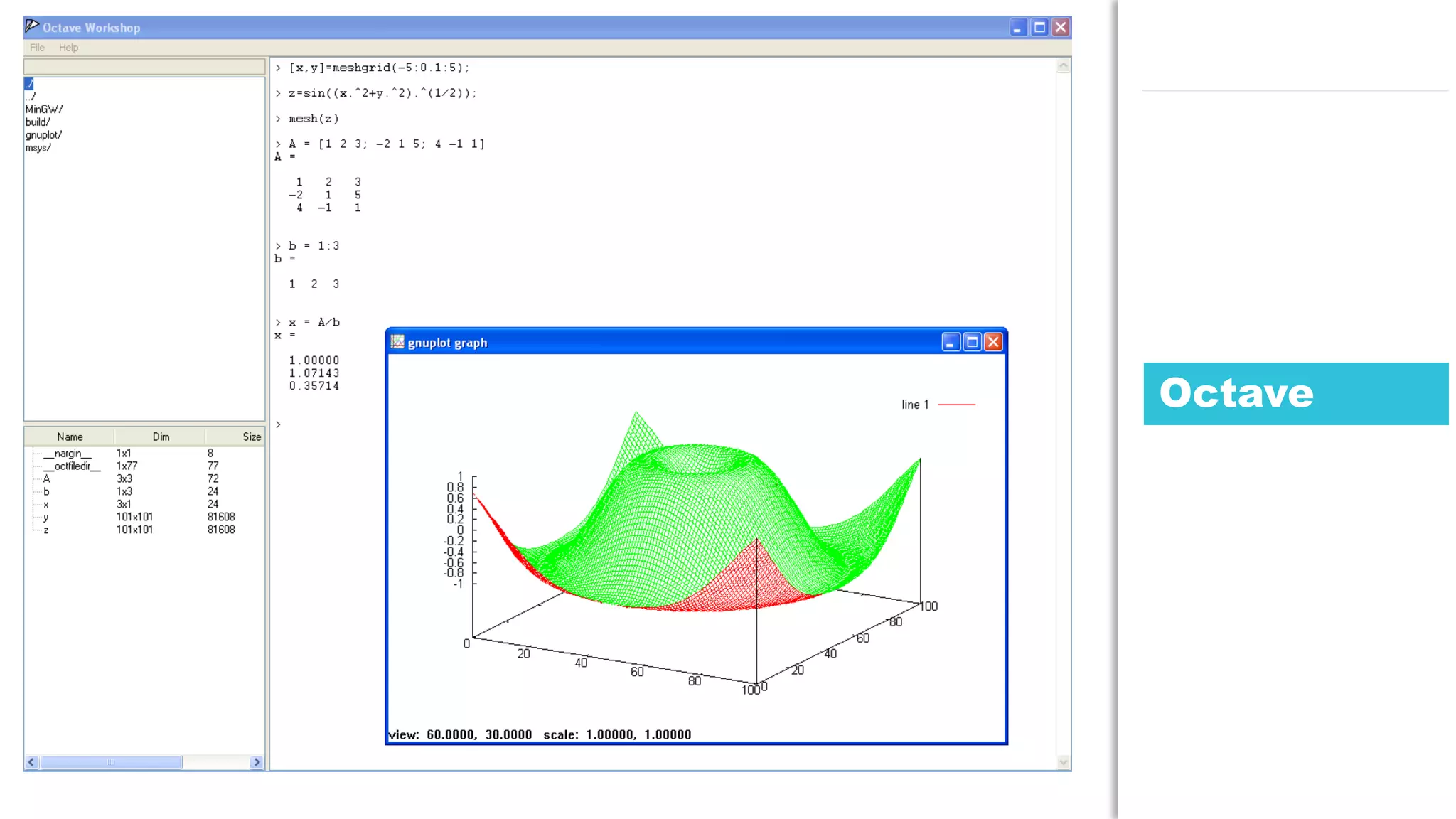Click the Octave Workshop title bar icon

32,27
